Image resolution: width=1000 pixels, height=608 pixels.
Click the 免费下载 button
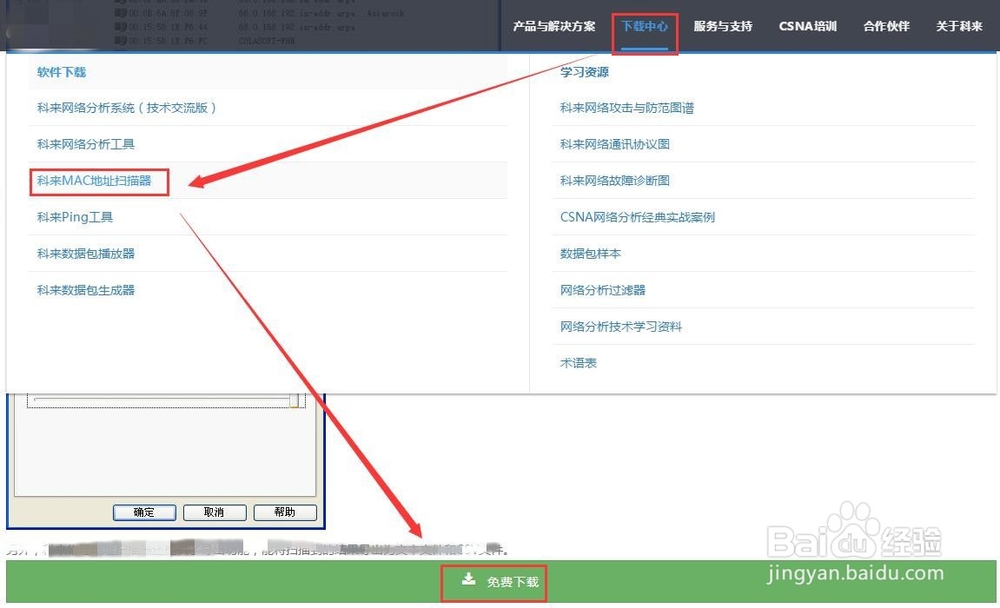[501, 581]
